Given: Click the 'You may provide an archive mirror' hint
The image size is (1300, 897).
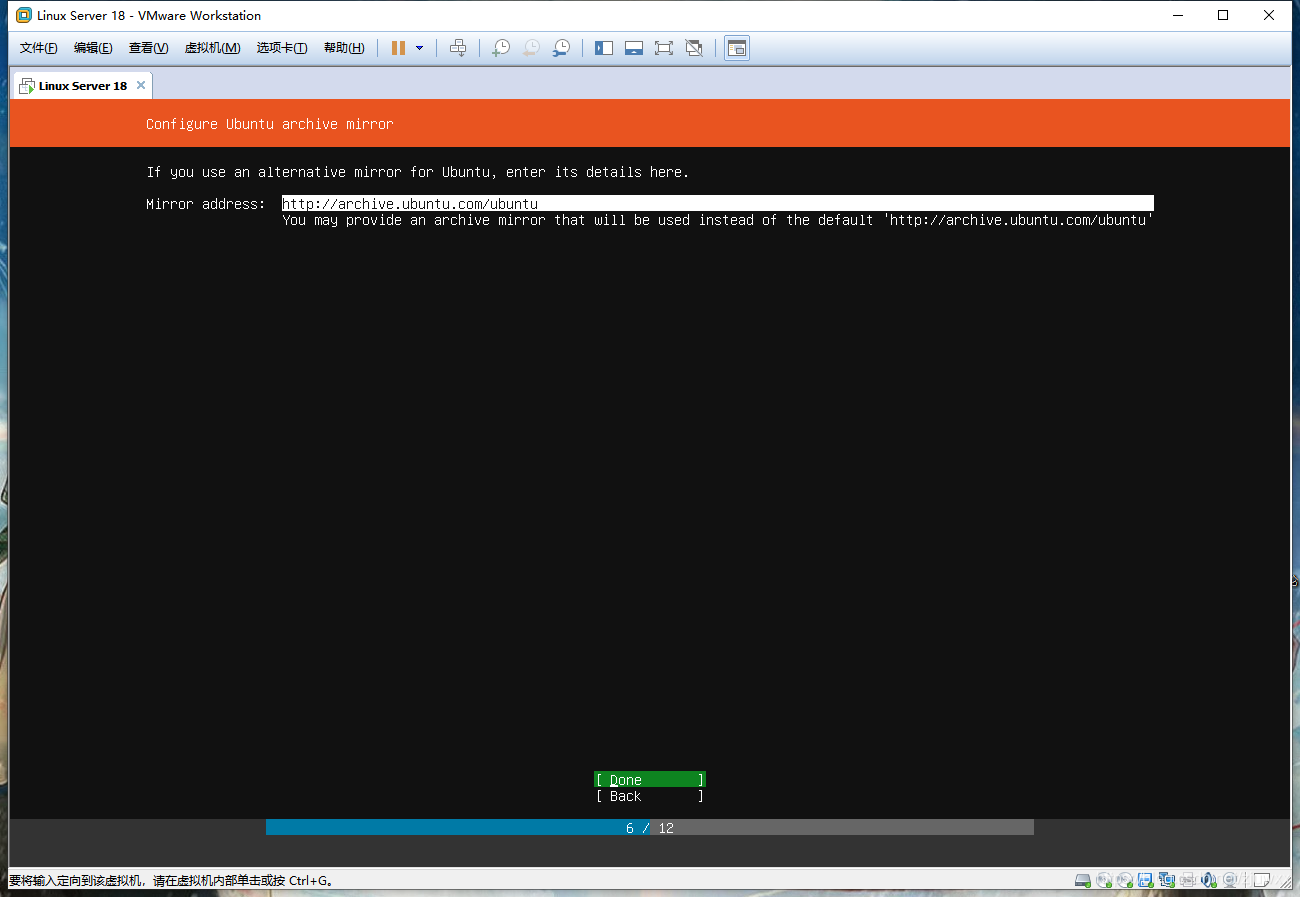Looking at the screenshot, I should pyautogui.click(x=718, y=220).
